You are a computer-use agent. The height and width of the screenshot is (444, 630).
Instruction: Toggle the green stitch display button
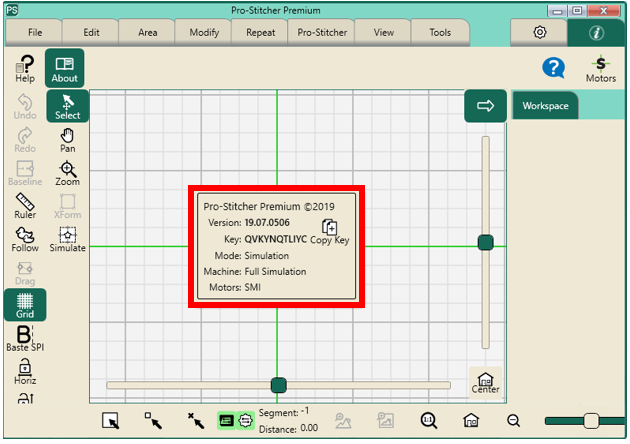(226, 421)
